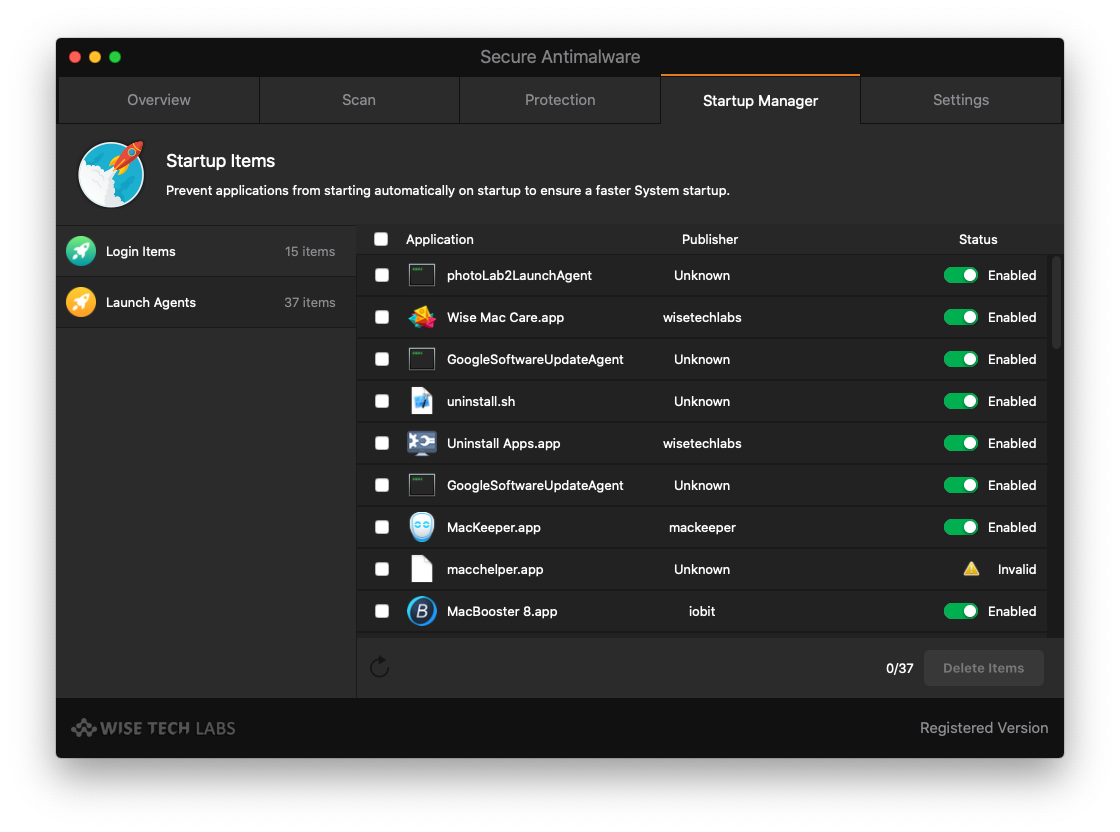The height and width of the screenshot is (832, 1120).
Task: Click the Invalid status text
Action: point(1016,569)
